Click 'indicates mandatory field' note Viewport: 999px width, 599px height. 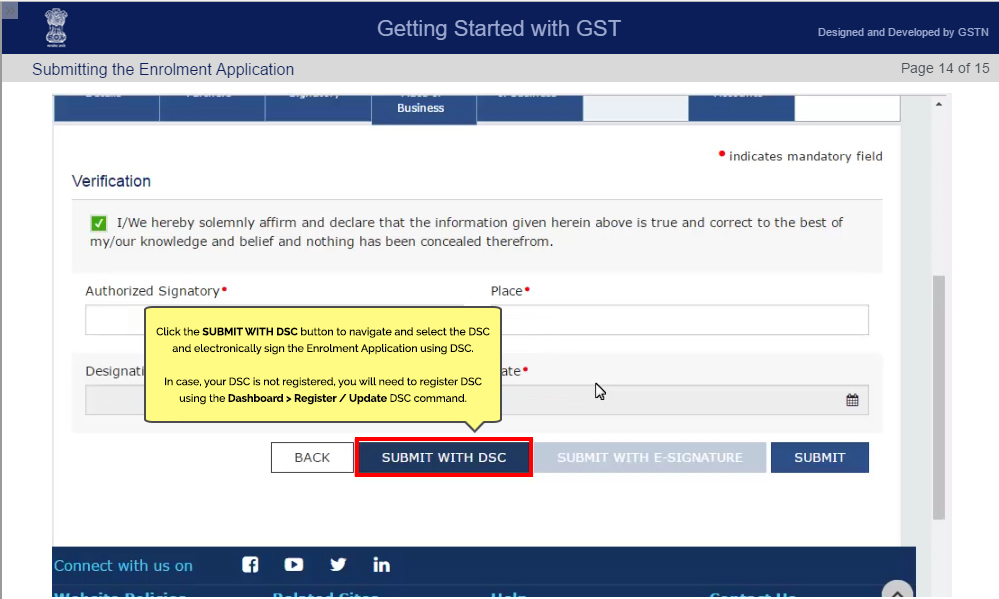[805, 156]
